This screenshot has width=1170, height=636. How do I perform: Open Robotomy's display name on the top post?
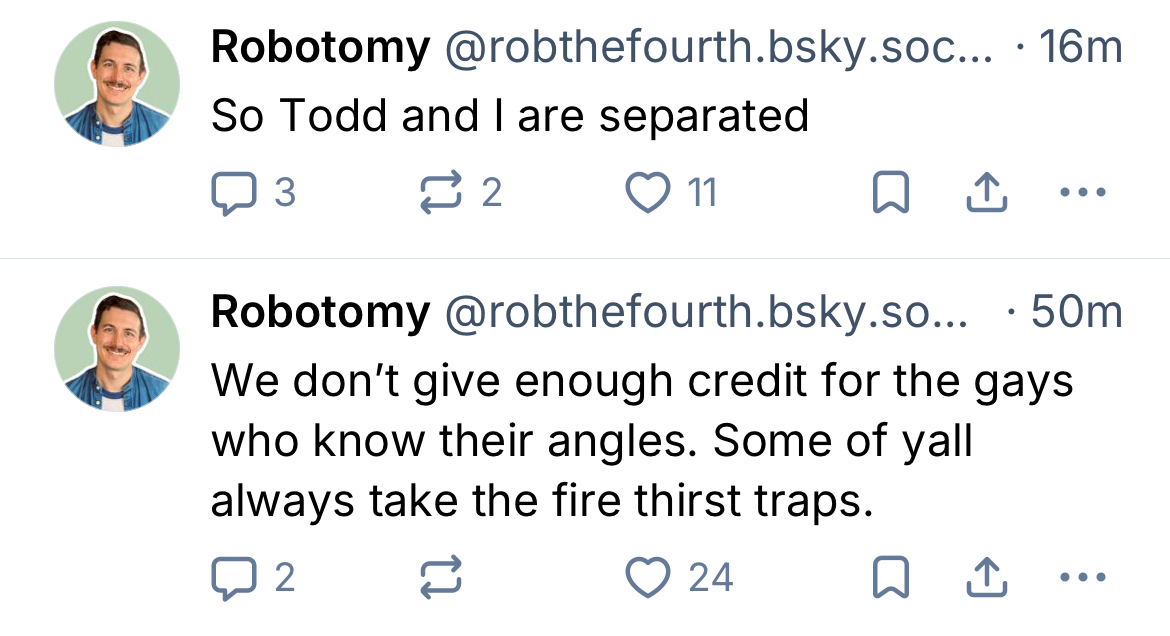(x=320, y=48)
